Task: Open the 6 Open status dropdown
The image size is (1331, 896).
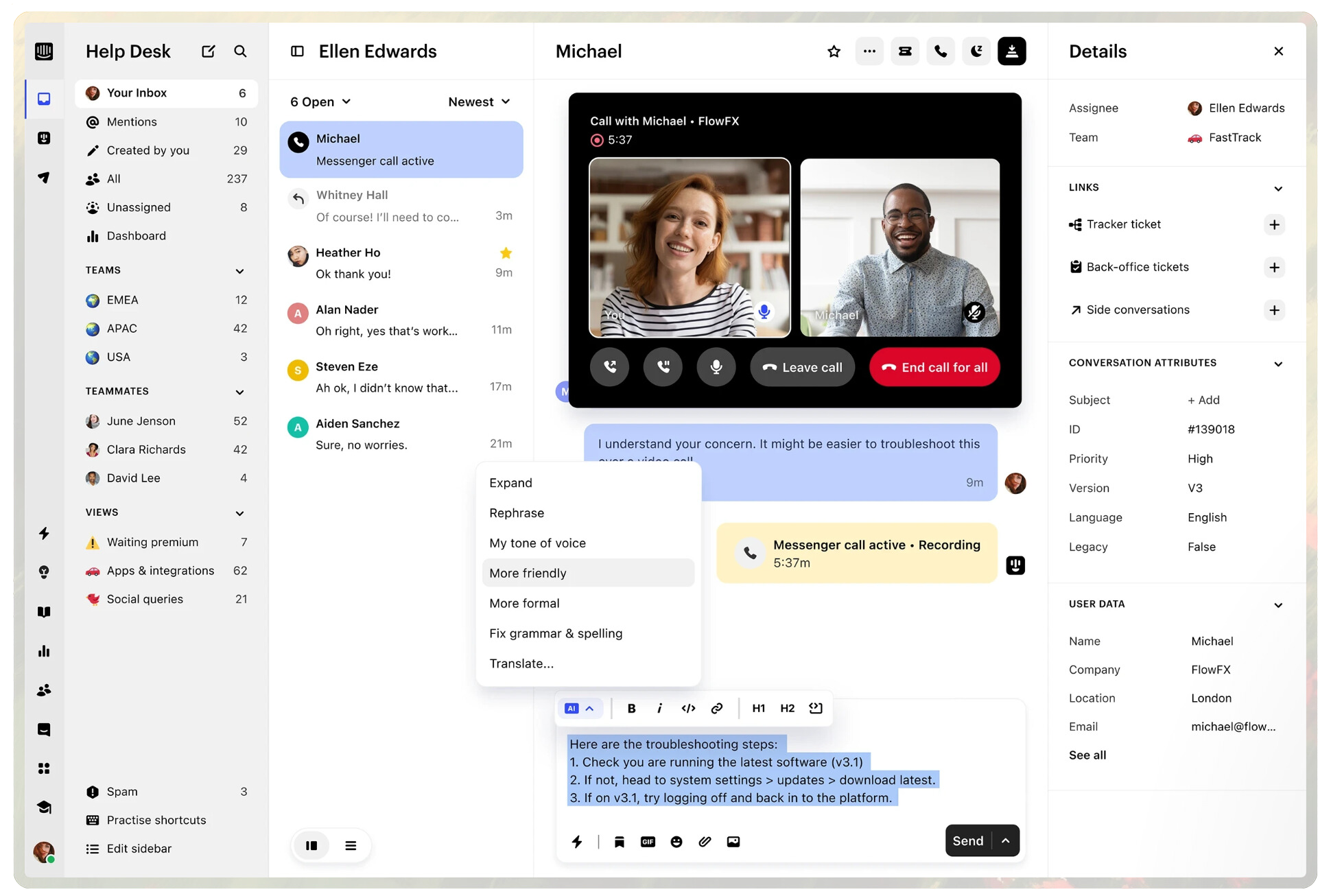Action: point(320,102)
